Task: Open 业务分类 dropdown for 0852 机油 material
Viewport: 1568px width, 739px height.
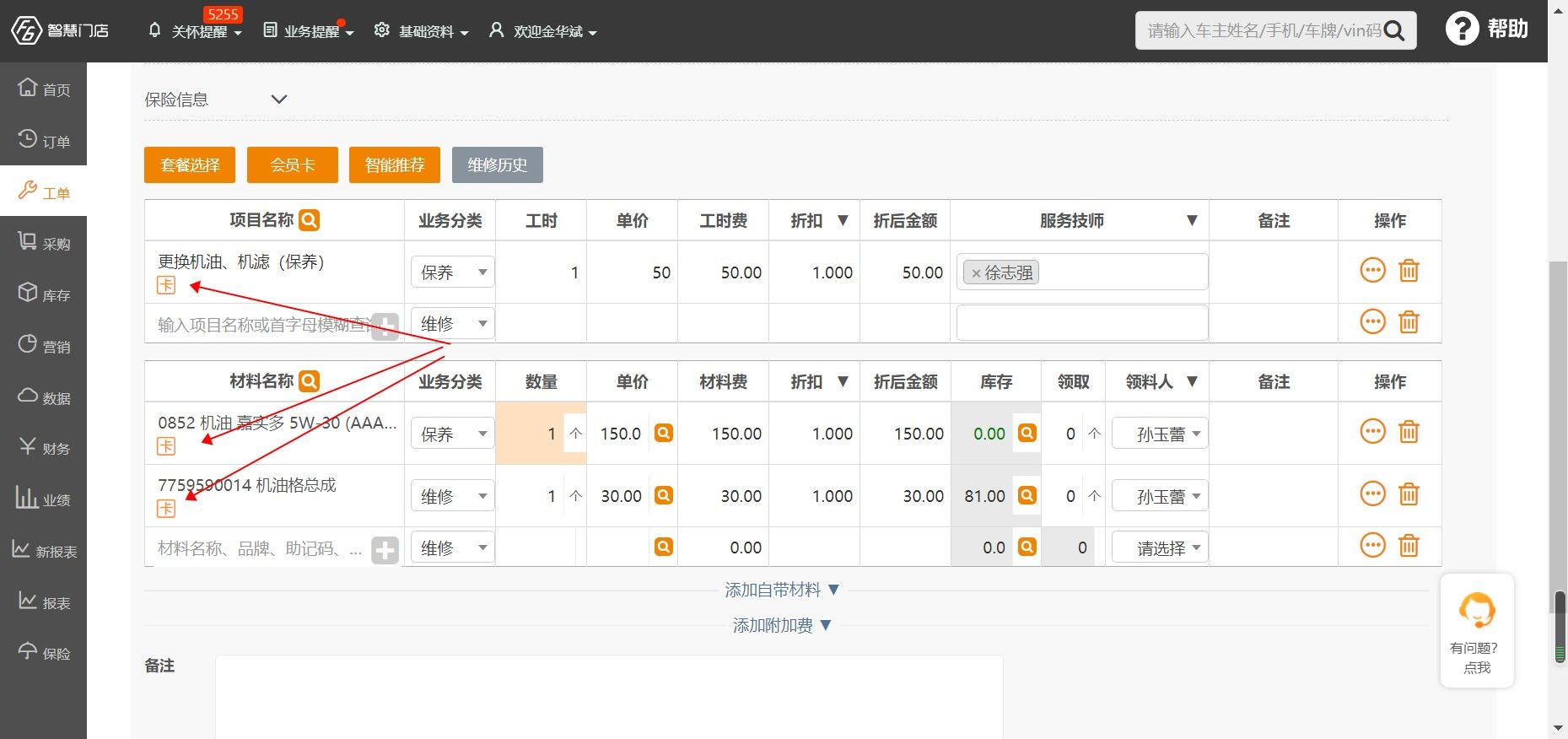Action: [452, 434]
